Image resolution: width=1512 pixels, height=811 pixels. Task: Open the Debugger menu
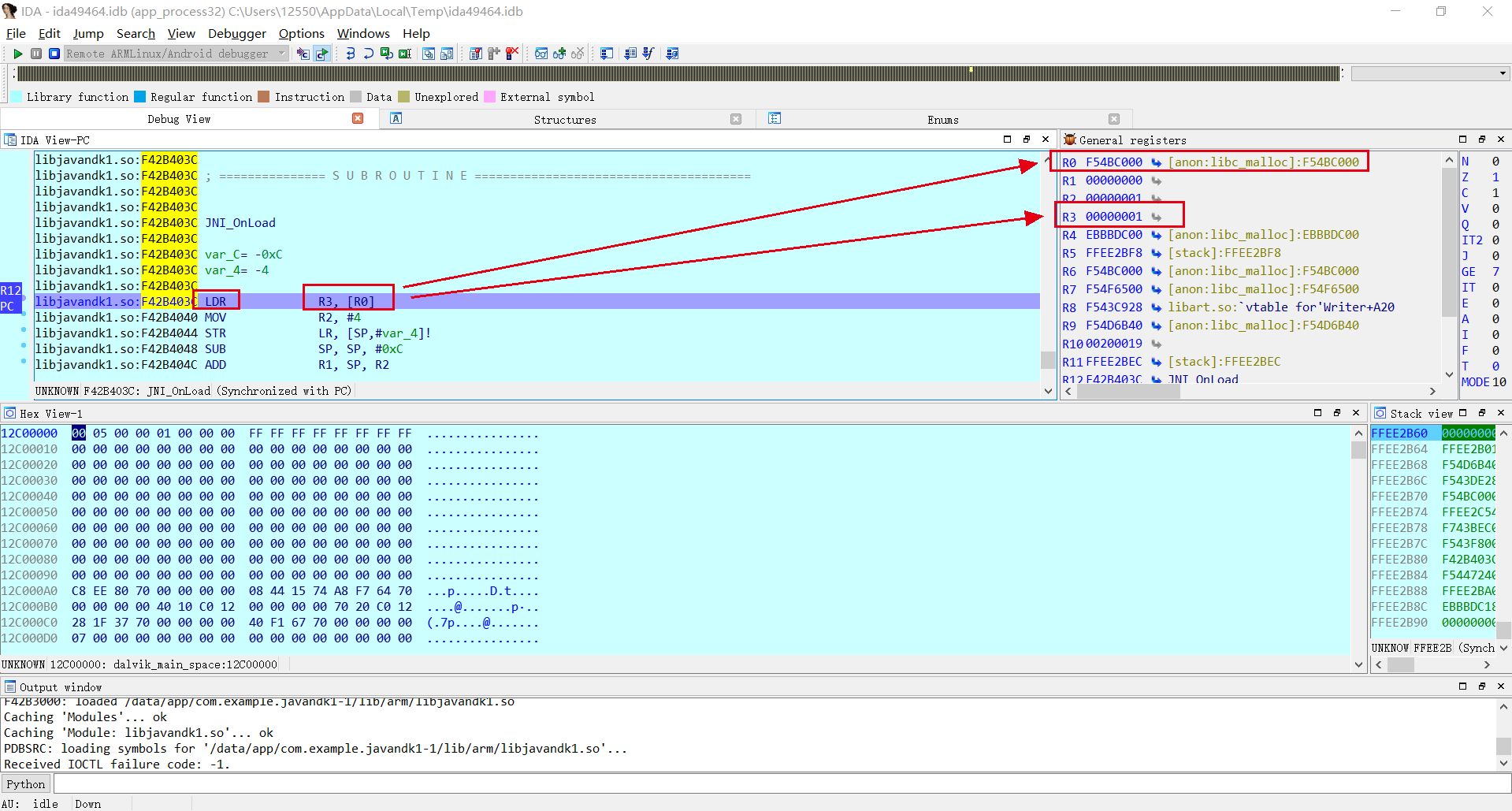click(236, 33)
